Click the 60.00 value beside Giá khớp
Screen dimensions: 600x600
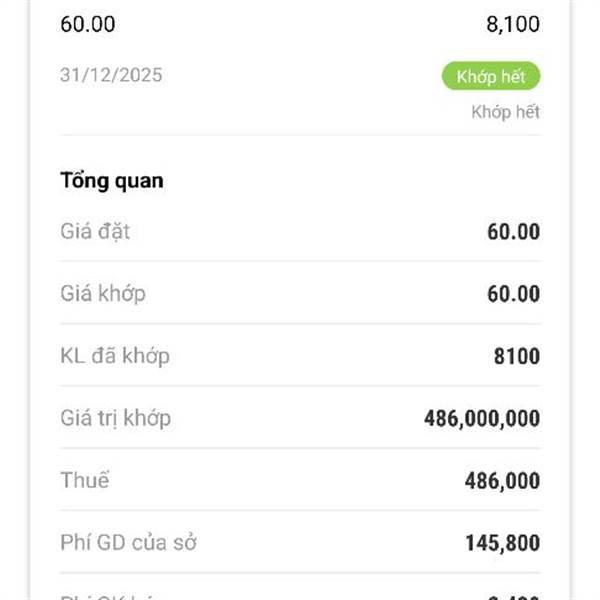[513, 294]
